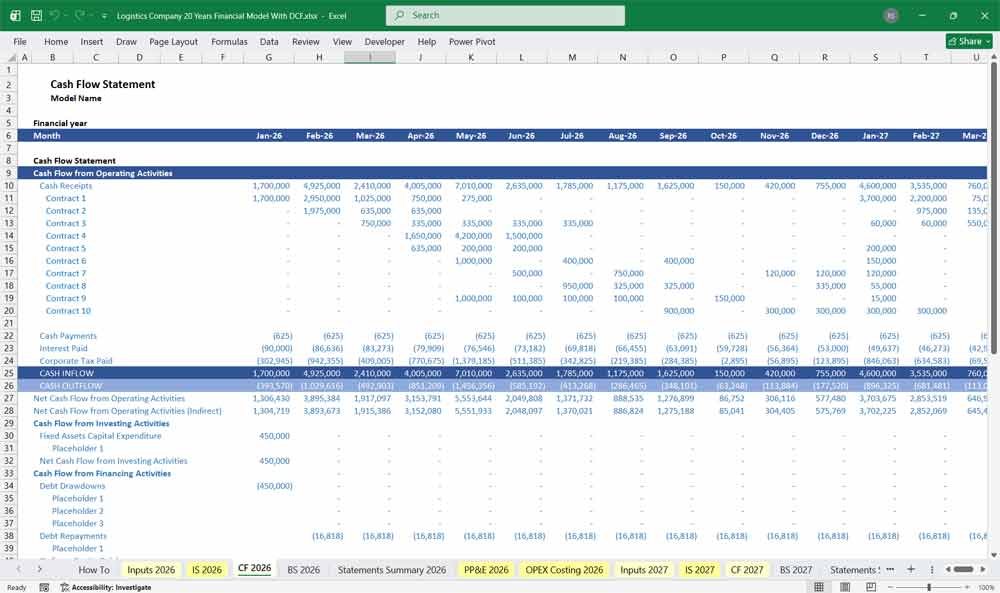Switch to the IS 2026 sheet
This screenshot has width=1000, height=593.
pos(207,569)
